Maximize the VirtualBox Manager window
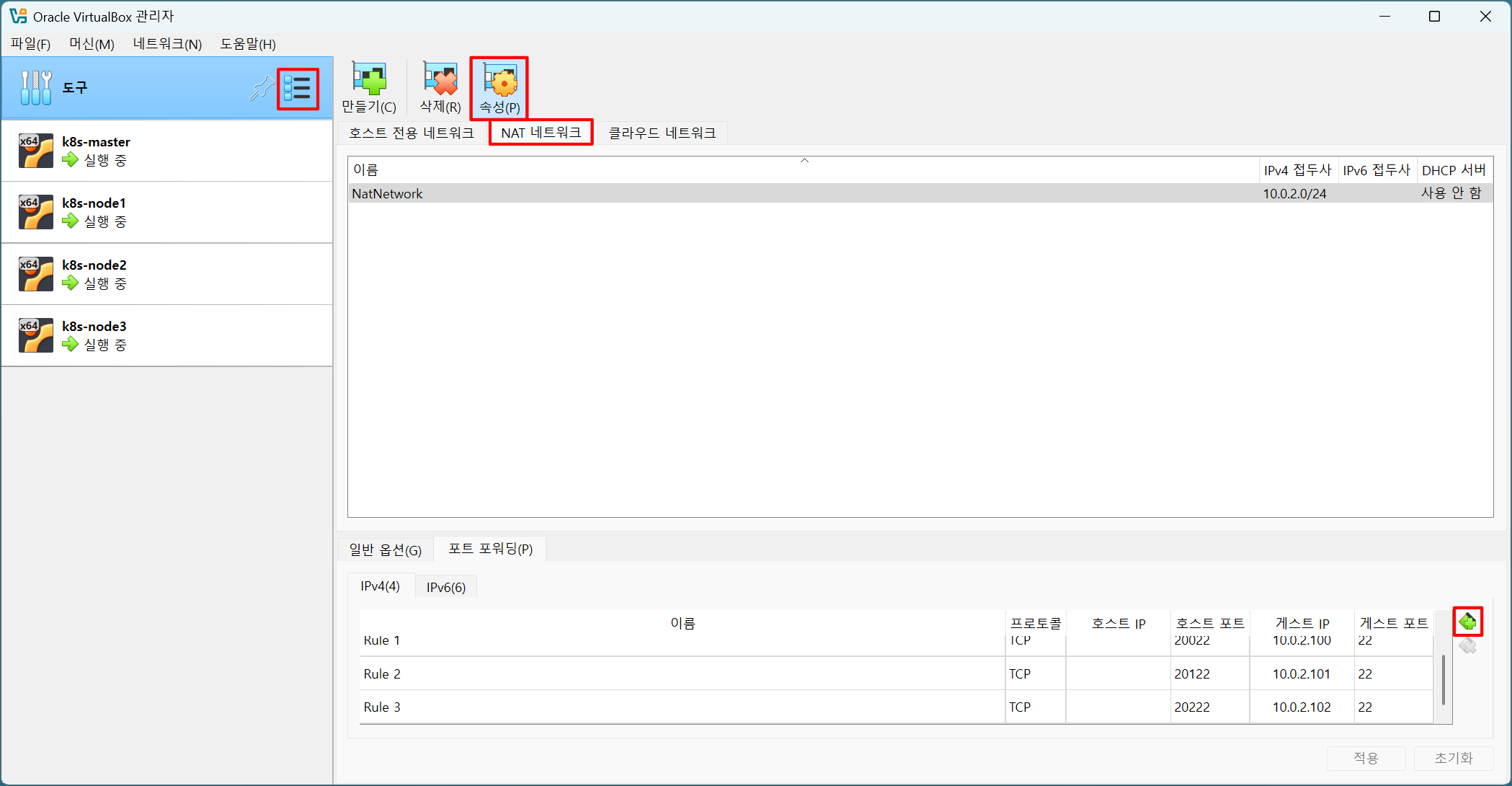1512x786 pixels. pos(1434,17)
